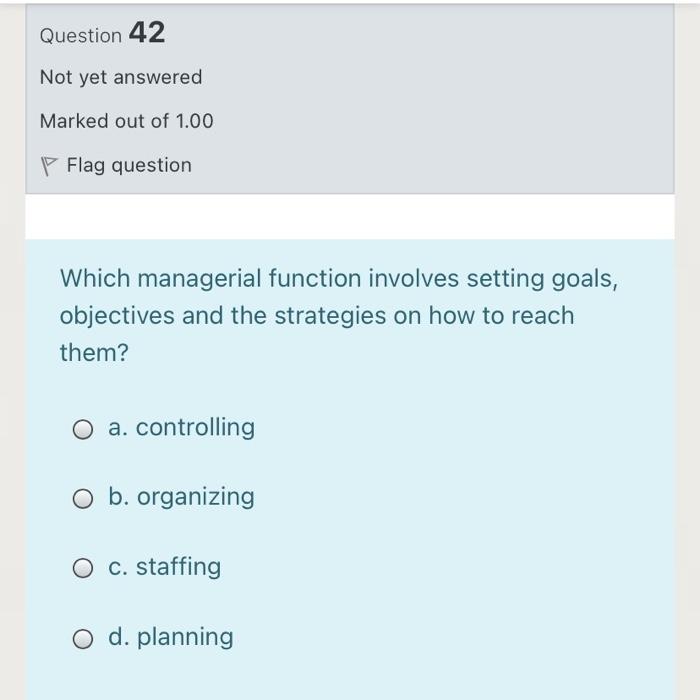This screenshot has height=700, width=700.
Task: Mark the radio button for d. planning
Action: [83, 639]
